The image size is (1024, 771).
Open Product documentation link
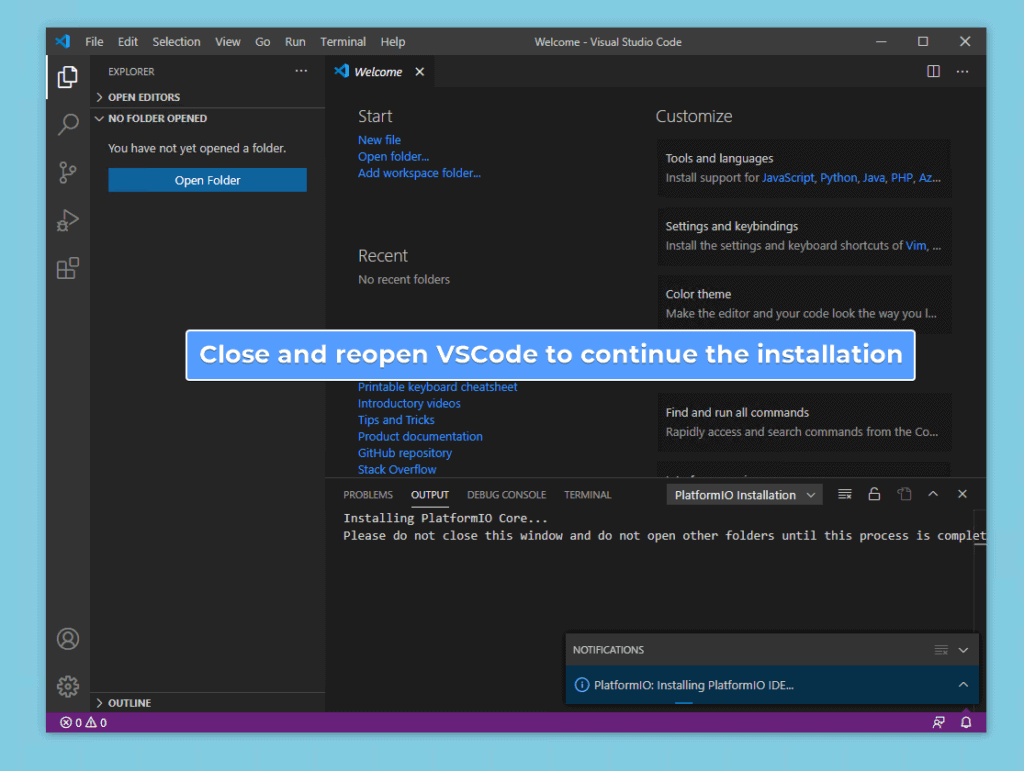(x=420, y=436)
